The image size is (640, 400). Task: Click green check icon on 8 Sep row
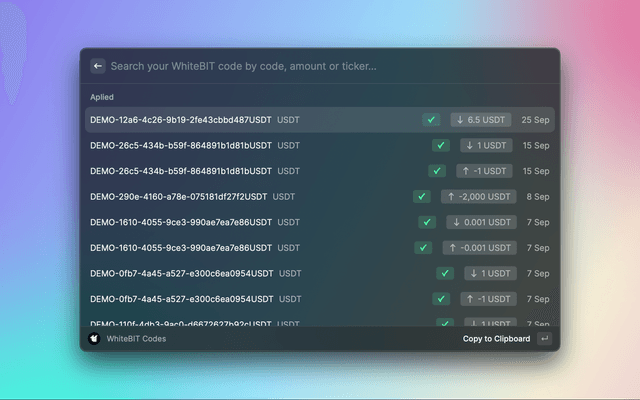(x=422, y=197)
